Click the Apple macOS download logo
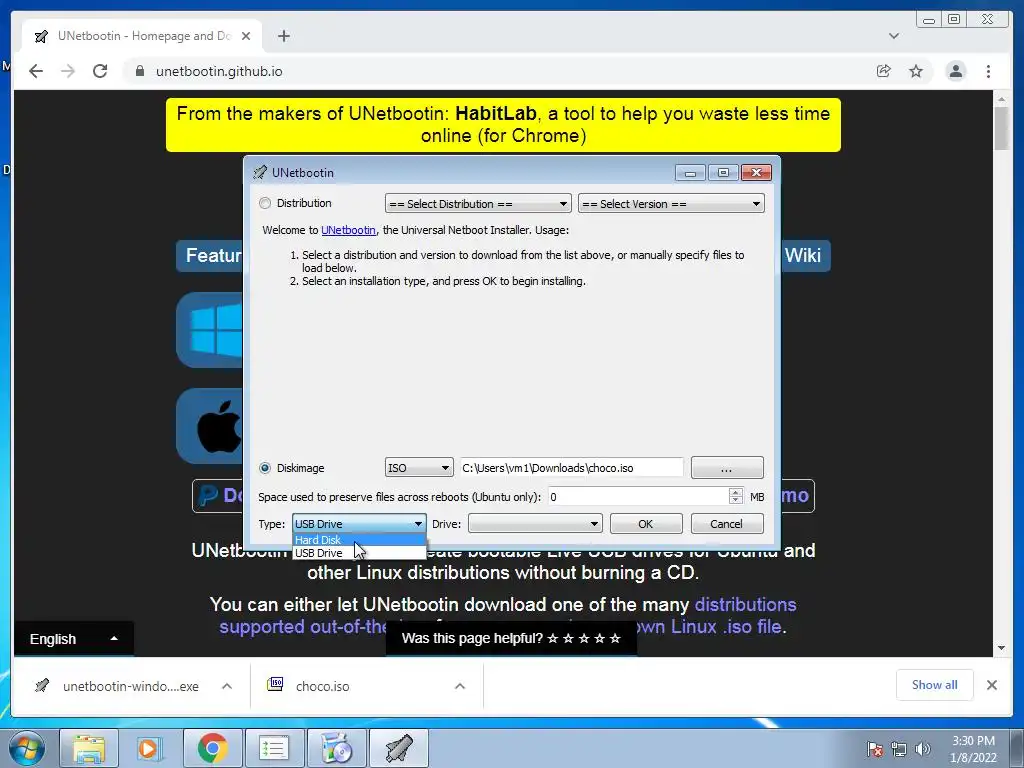Image resolution: width=1024 pixels, height=768 pixels. pyautogui.click(x=210, y=426)
